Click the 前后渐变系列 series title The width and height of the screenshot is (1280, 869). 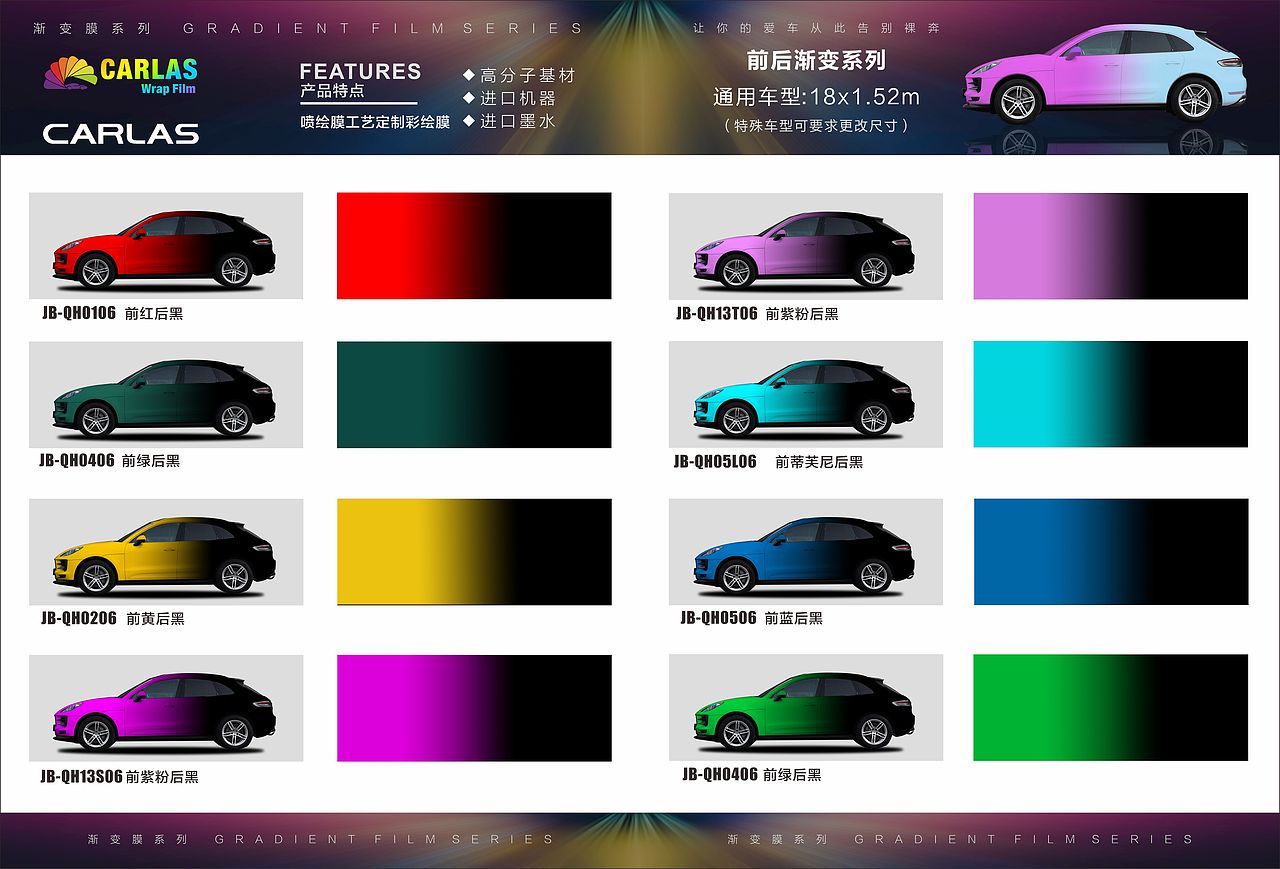coord(815,62)
